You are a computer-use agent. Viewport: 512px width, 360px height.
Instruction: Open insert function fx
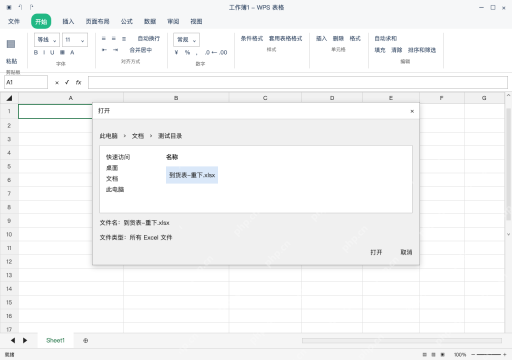pos(78,82)
